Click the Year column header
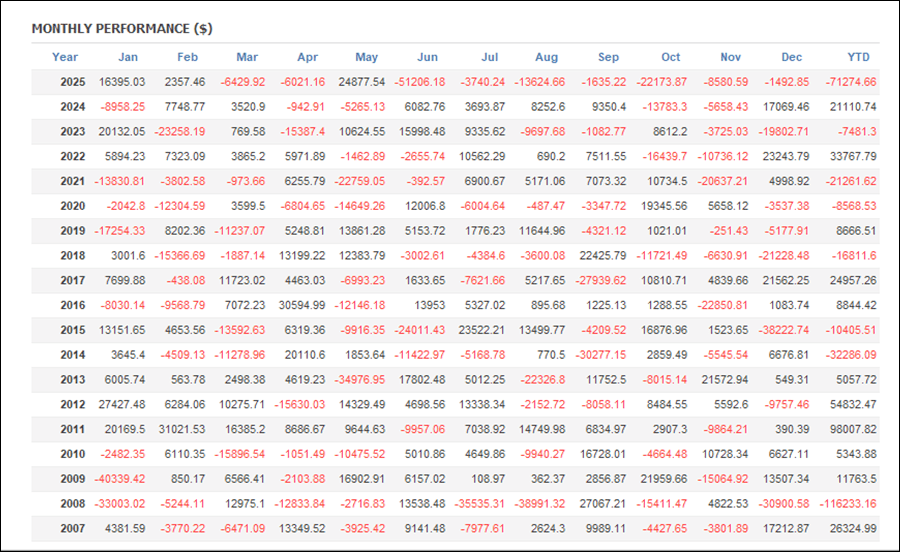 pyautogui.click(x=65, y=57)
